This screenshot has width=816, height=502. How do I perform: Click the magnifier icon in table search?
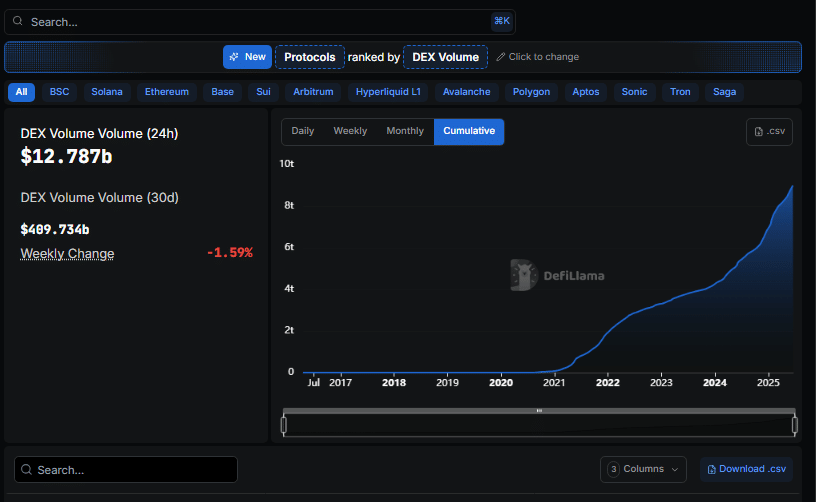pyautogui.click(x=27, y=470)
